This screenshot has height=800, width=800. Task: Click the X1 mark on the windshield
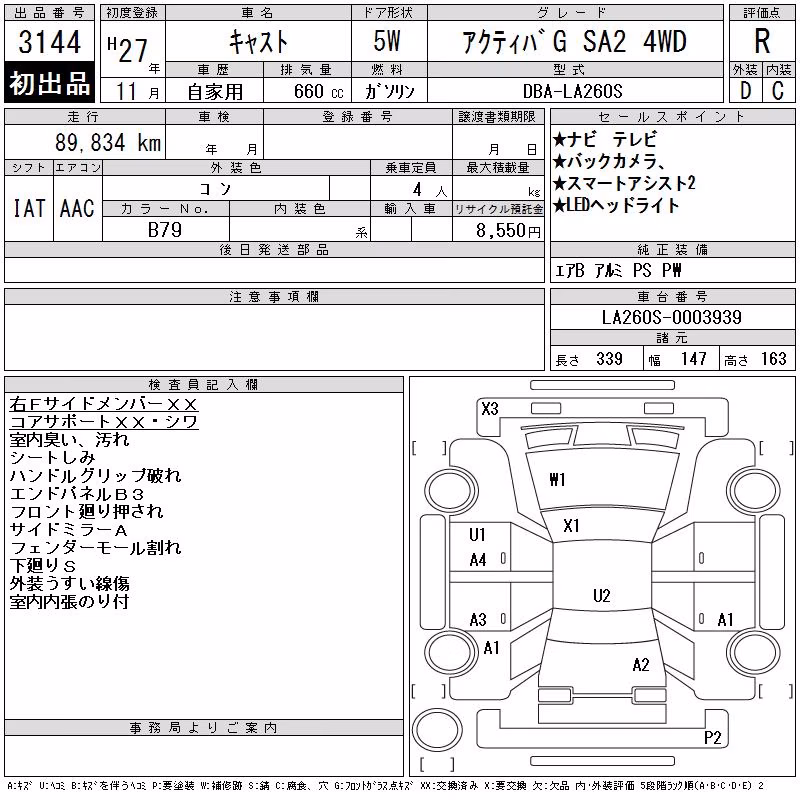pyautogui.click(x=571, y=526)
